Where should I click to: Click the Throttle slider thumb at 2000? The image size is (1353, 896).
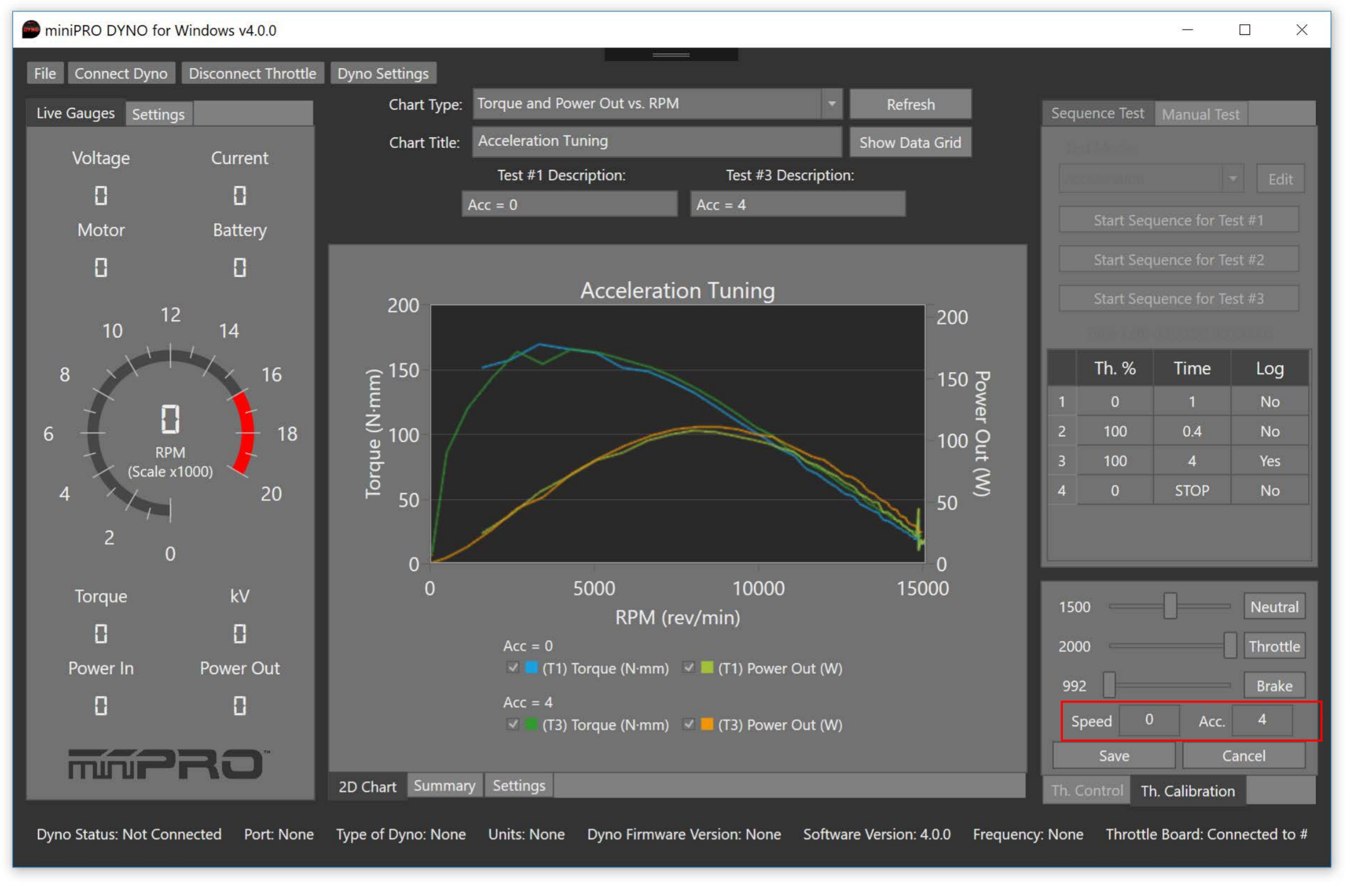[1230, 646]
